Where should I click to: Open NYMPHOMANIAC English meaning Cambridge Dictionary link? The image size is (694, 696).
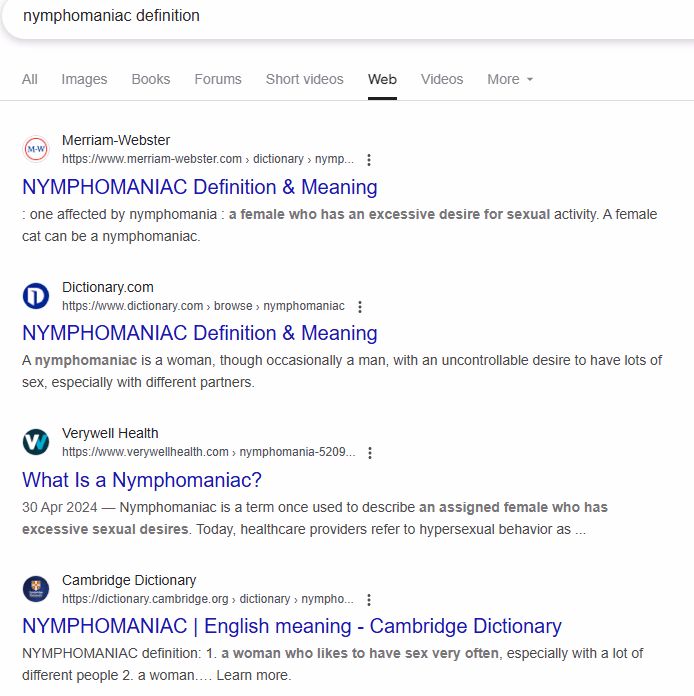(292, 626)
